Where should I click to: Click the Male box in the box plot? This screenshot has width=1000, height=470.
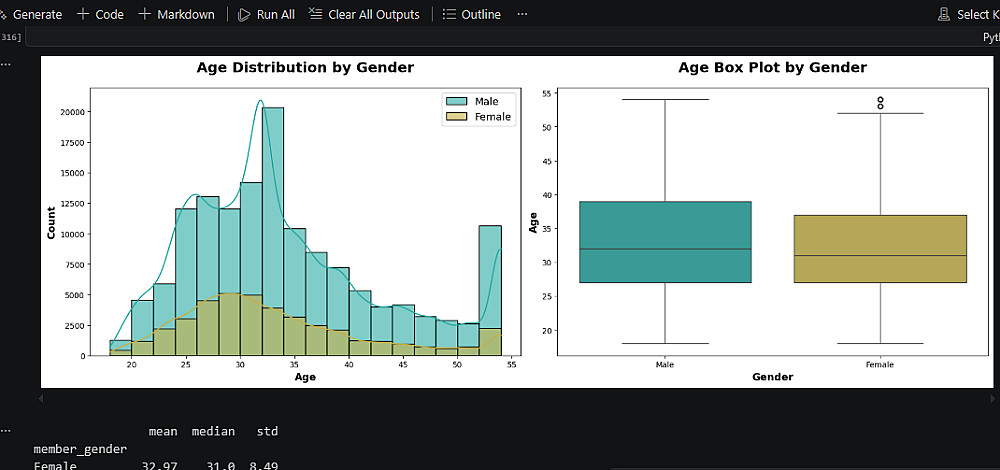coord(665,242)
